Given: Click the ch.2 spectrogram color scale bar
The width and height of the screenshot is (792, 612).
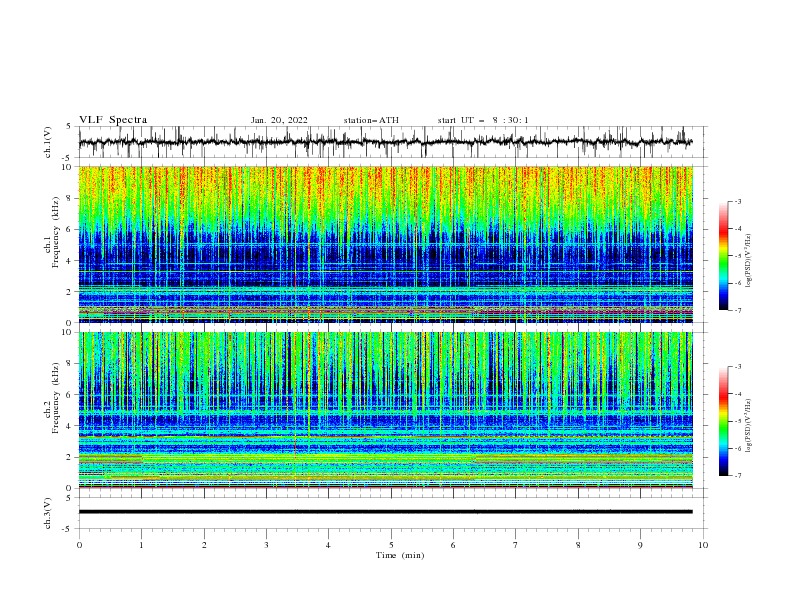Looking at the screenshot, I should point(724,421).
